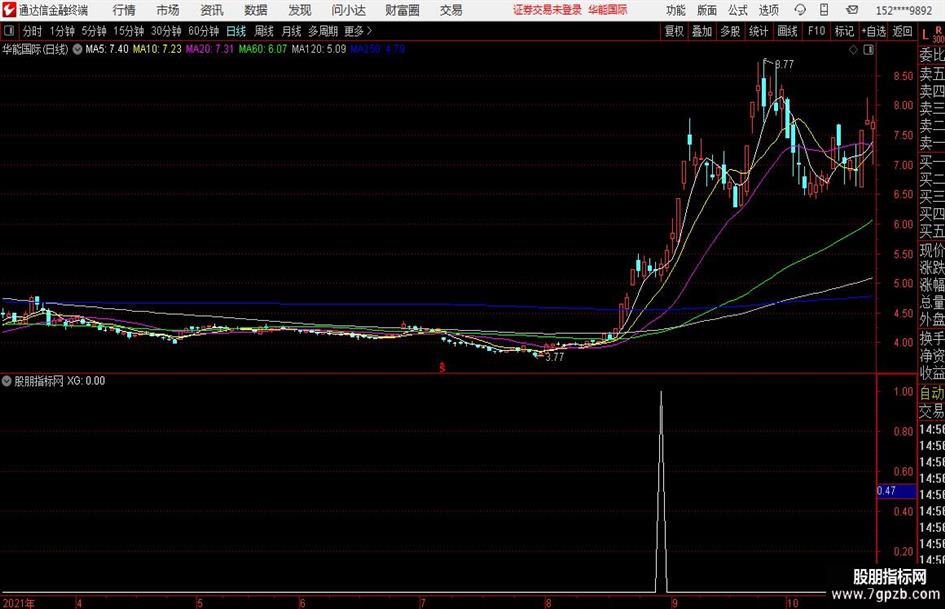Click the 证券交易未登录 login link
This screenshot has width=945, height=609.
(547, 10)
